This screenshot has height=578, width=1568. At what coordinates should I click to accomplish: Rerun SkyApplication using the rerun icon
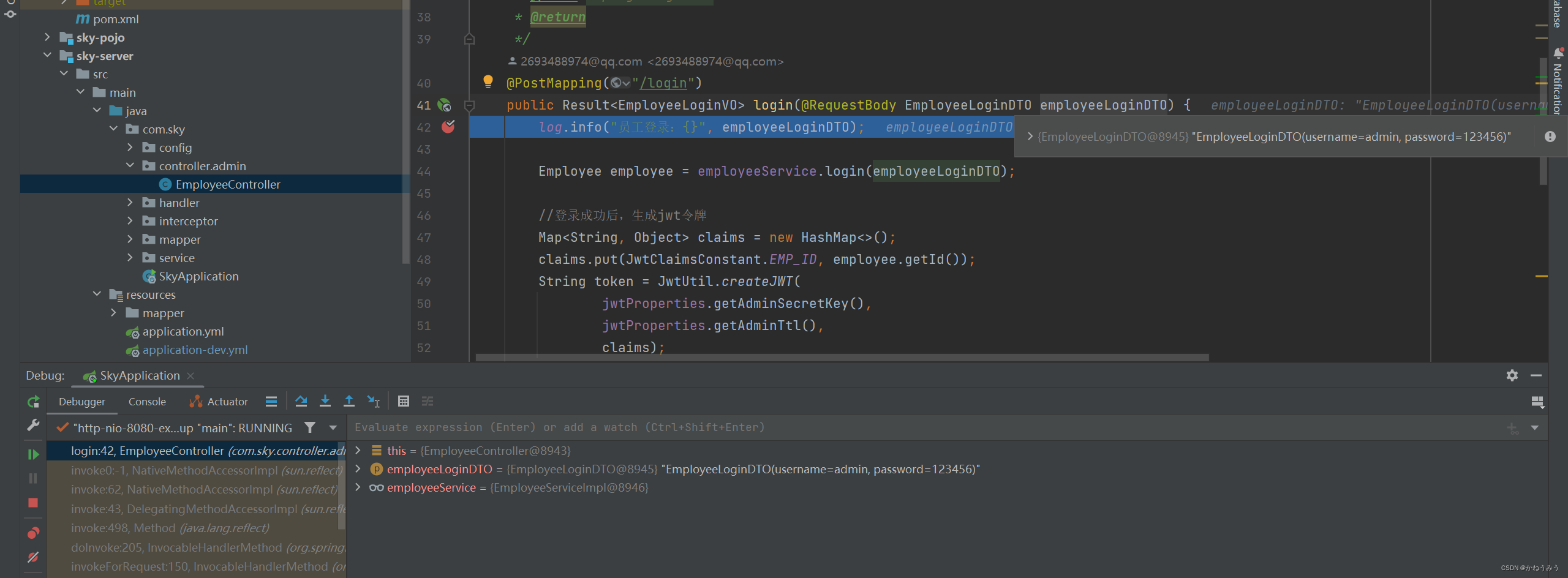(33, 402)
